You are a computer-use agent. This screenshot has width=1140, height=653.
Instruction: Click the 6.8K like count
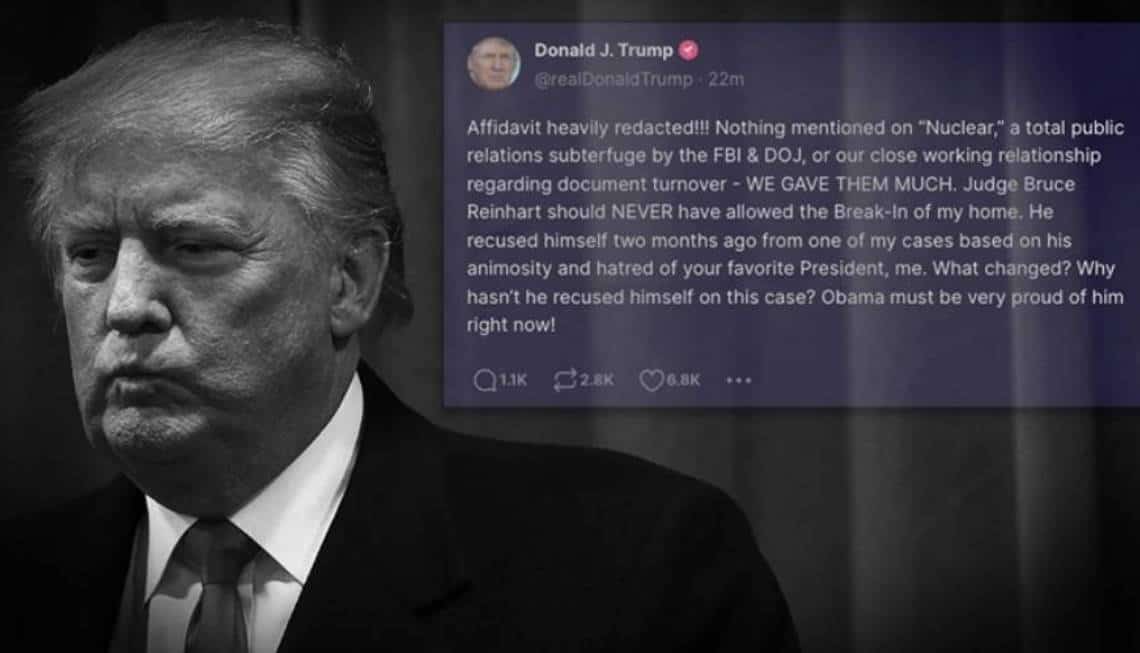tap(683, 380)
